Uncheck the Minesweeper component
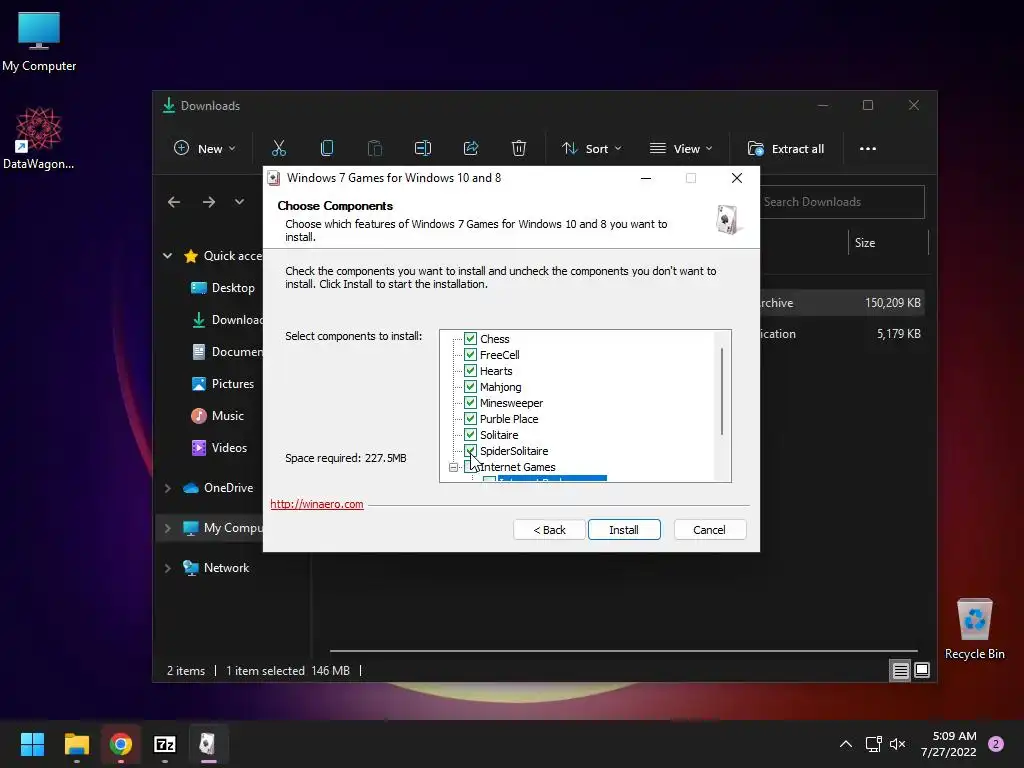 click(470, 402)
